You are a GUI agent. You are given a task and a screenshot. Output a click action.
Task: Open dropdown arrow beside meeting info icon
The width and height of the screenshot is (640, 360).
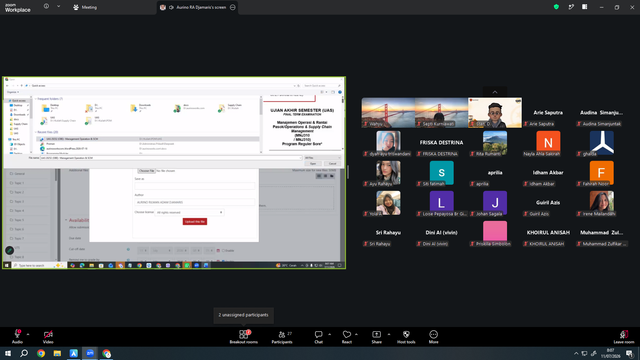pos(58,7)
